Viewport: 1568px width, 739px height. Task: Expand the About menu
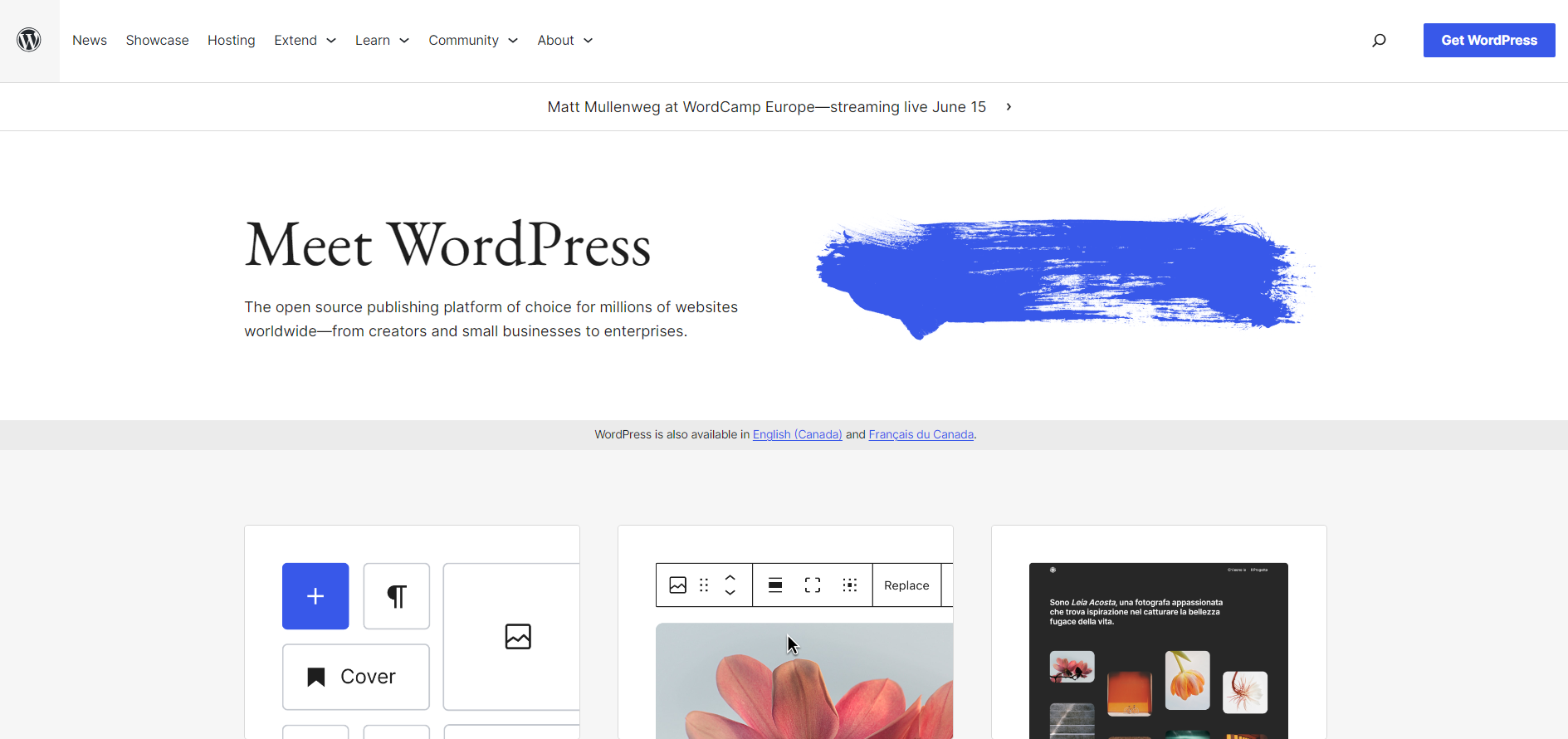pyautogui.click(x=565, y=40)
